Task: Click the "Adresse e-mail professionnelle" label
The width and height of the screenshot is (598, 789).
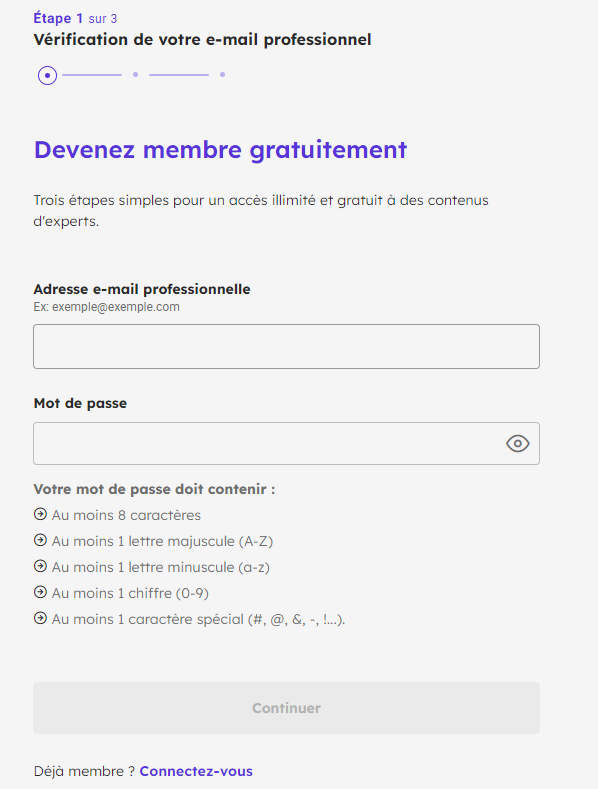Action: (142, 289)
